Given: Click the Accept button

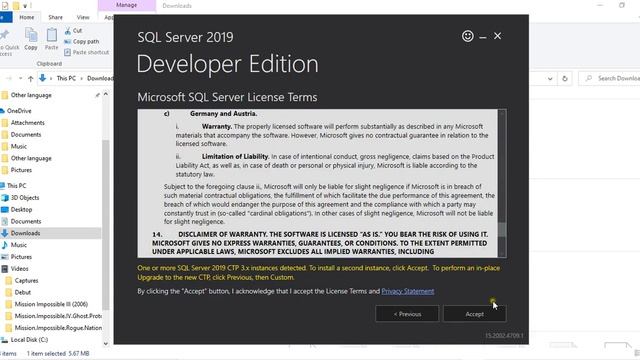Looking at the screenshot, I should point(474,314).
